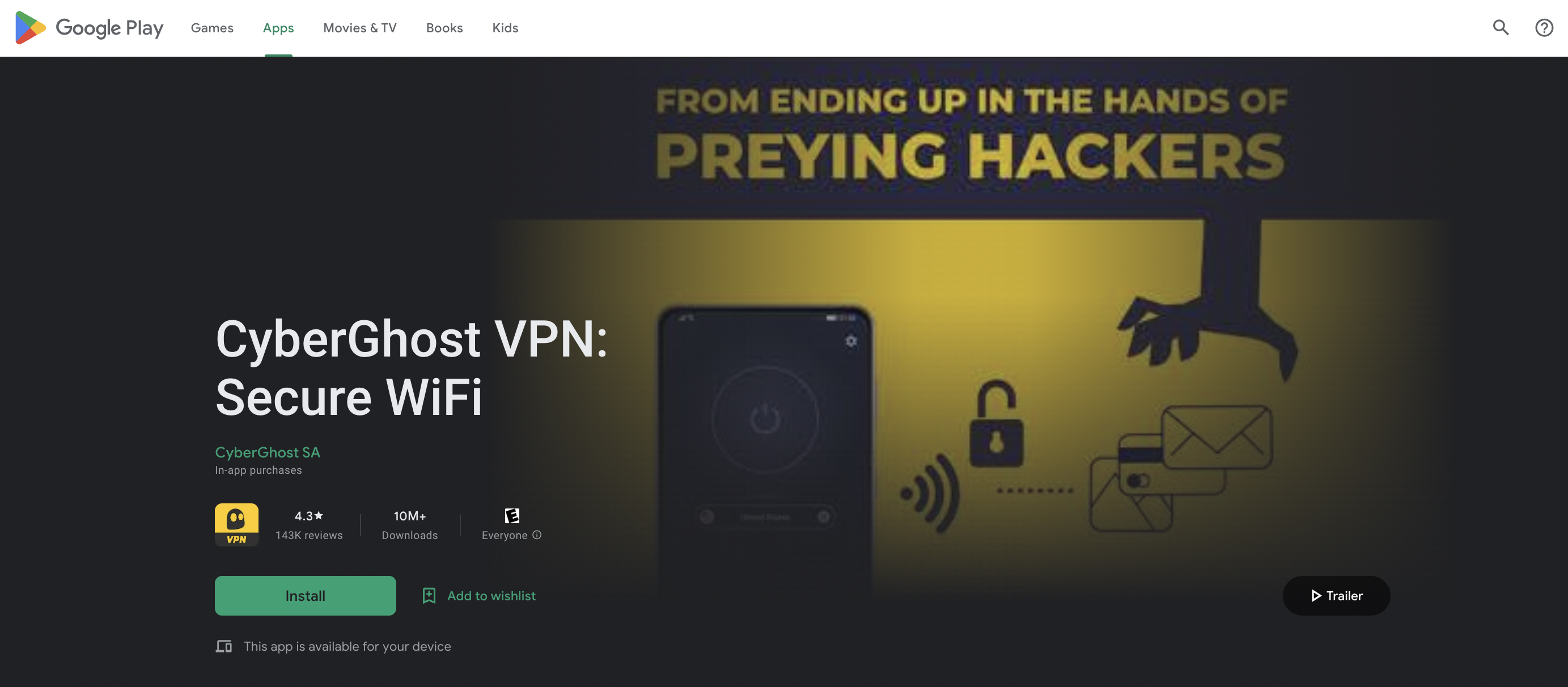Open CyberGhost SA developer page
The height and width of the screenshot is (687, 1568).
[x=267, y=452]
